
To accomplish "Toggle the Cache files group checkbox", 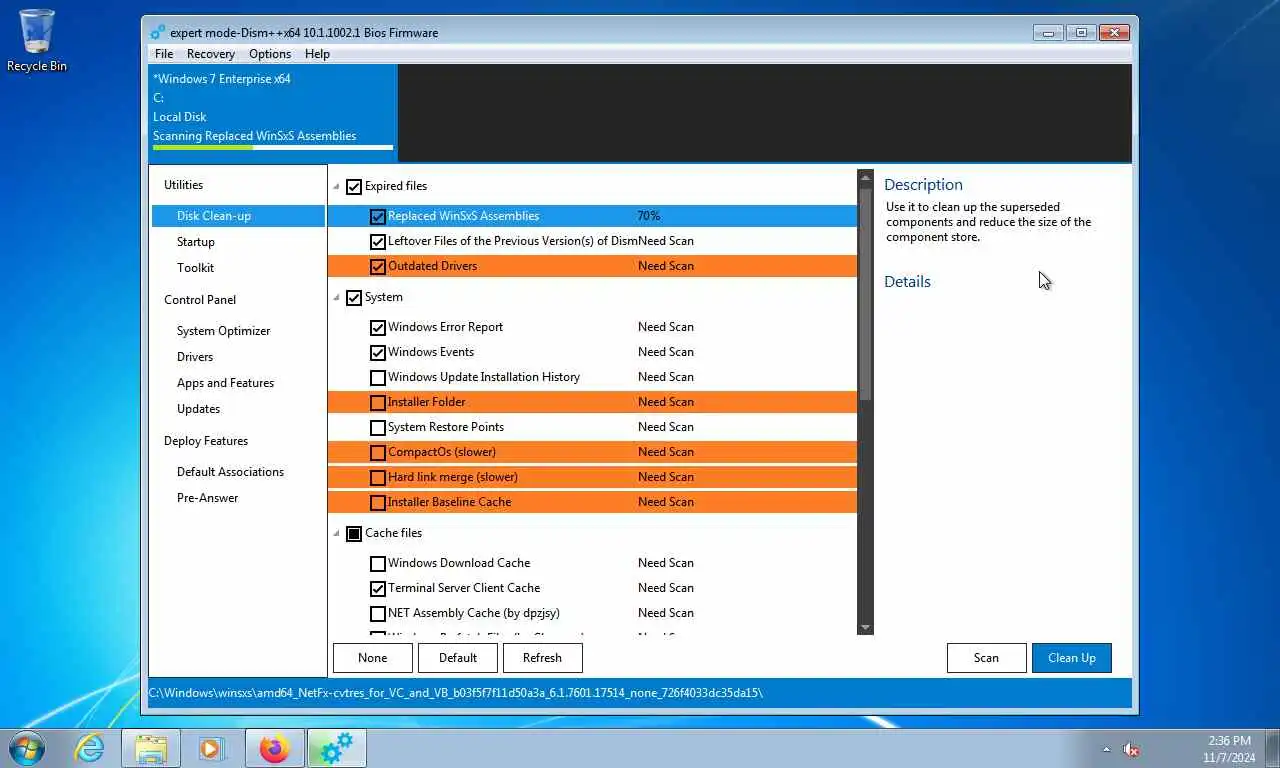I will [354, 533].
